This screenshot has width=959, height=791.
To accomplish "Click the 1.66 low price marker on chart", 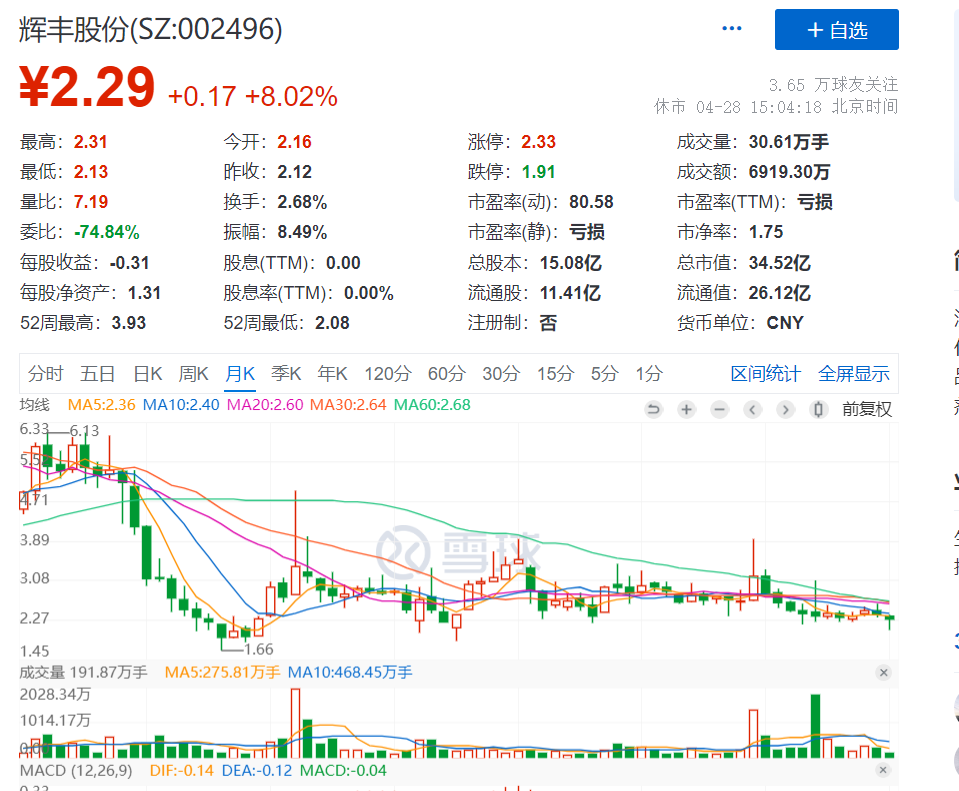I will click(258, 649).
